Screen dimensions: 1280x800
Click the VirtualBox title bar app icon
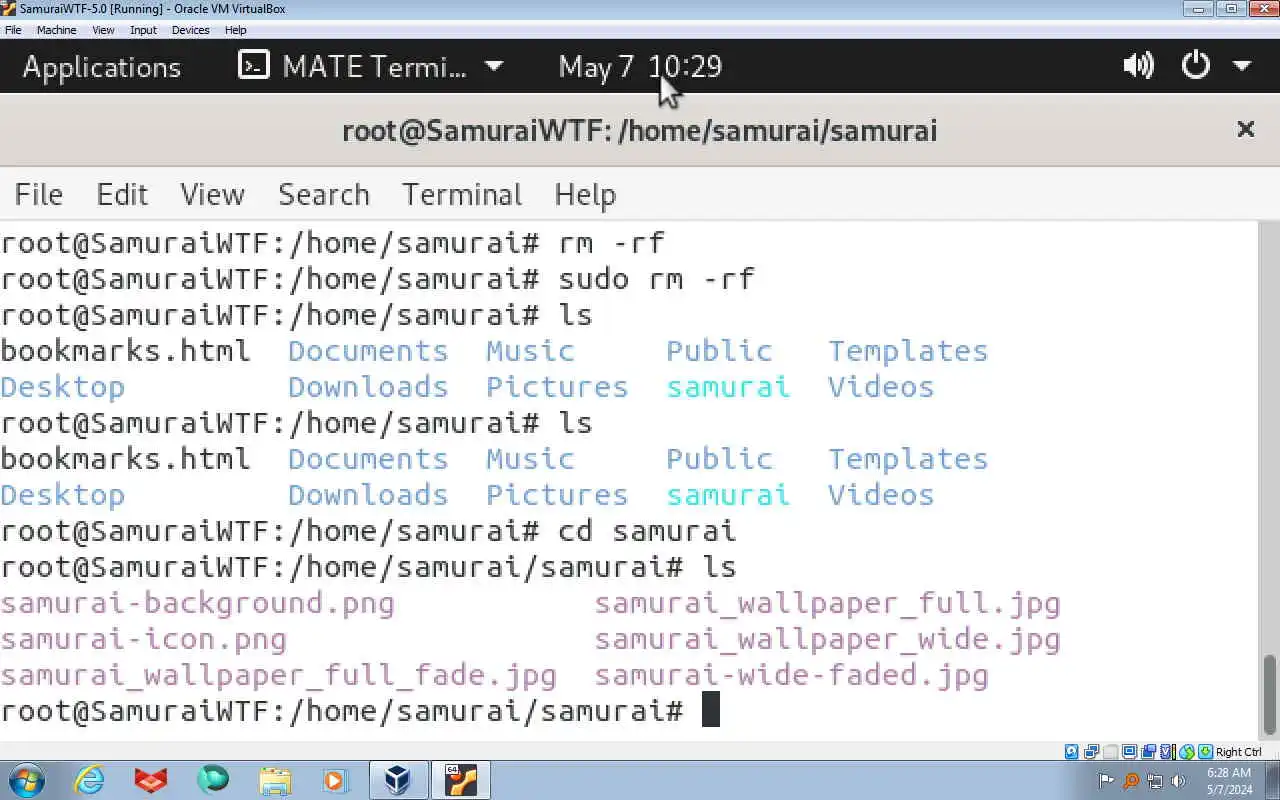coord(9,9)
